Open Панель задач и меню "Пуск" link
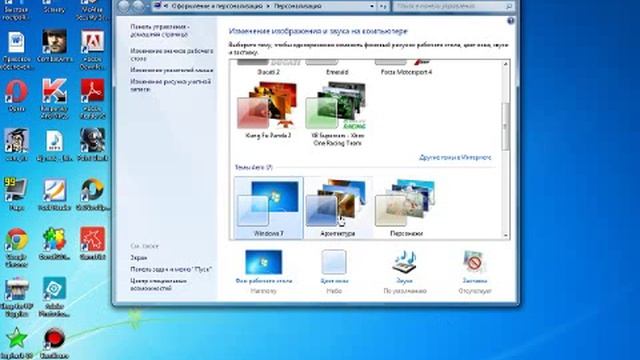The image size is (640, 360). [171, 269]
